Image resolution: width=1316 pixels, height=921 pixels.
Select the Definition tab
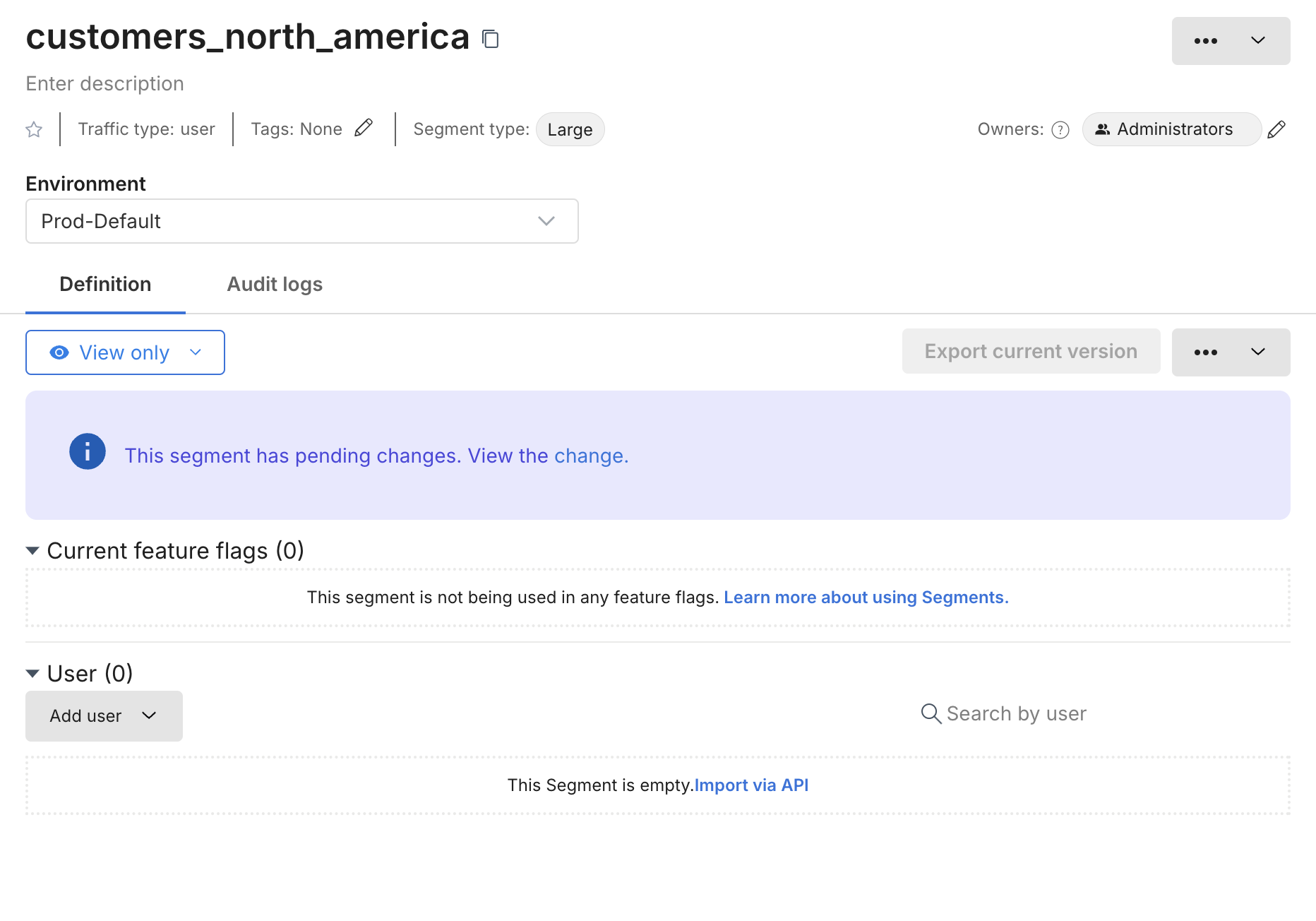click(x=105, y=284)
